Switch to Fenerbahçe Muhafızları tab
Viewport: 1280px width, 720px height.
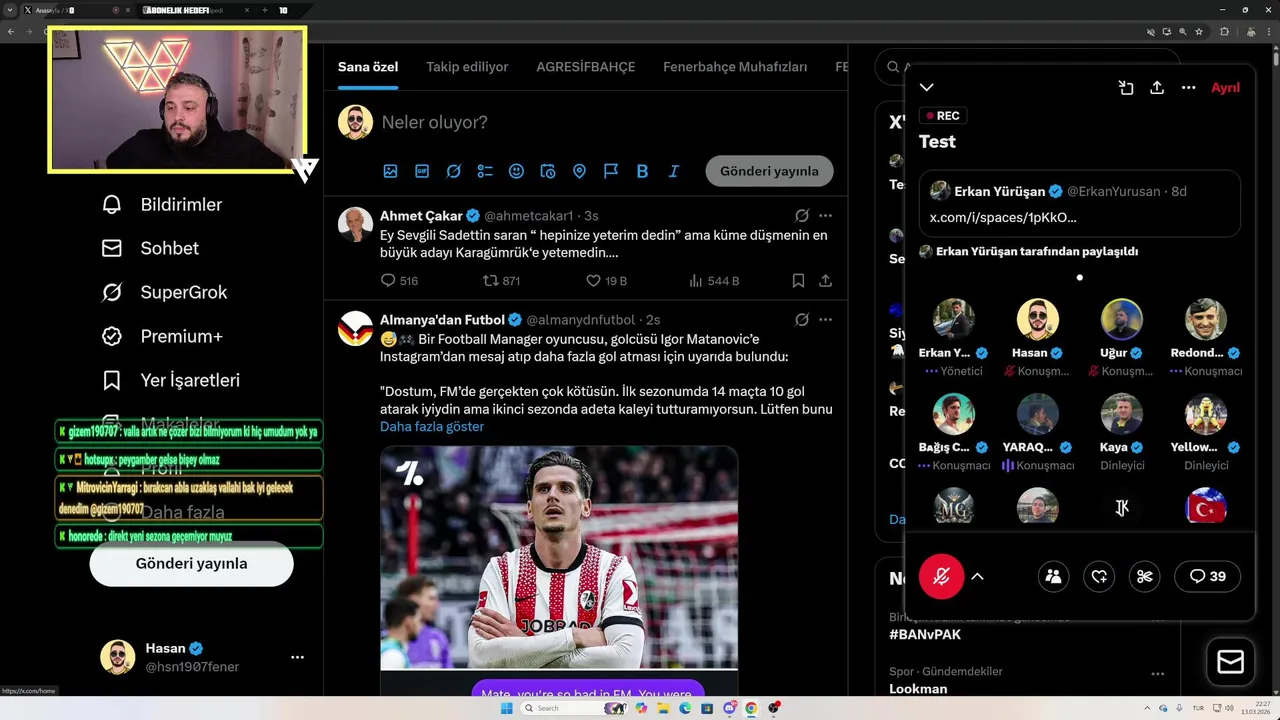coord(735,67)
